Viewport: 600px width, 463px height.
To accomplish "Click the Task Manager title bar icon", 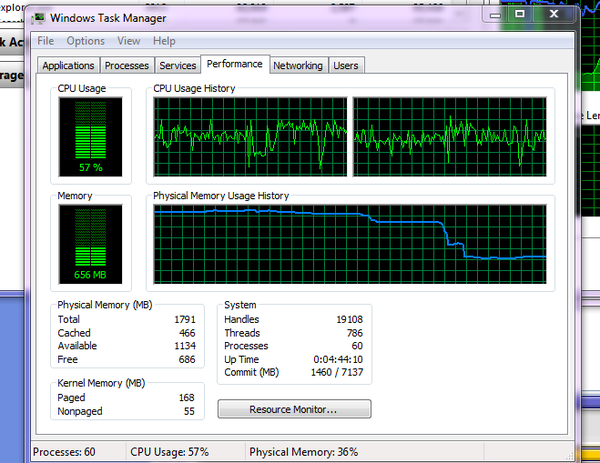I will pyautogui.click(x=41, y=18).
